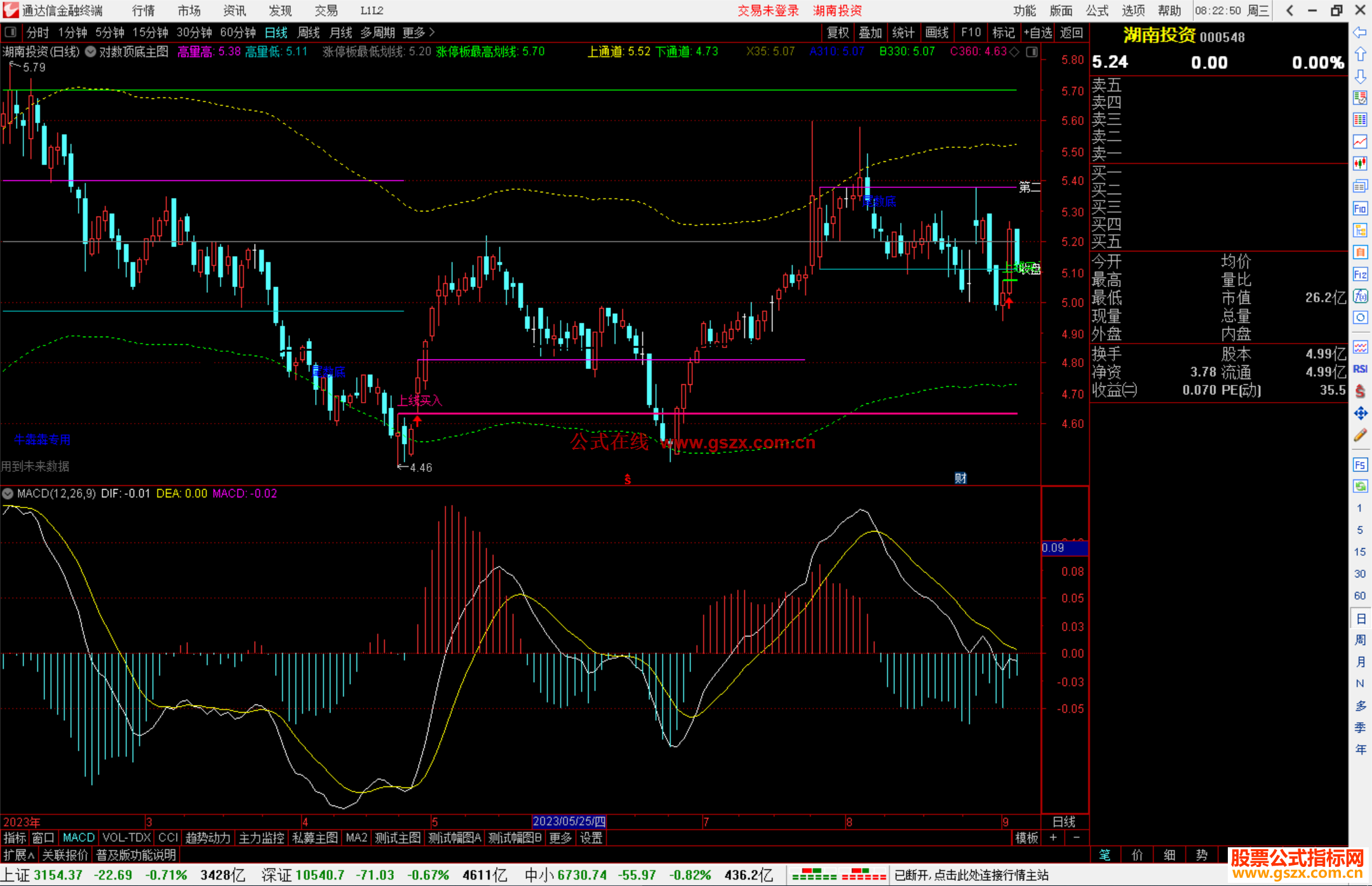Click the 复权 button
Viewport: 1372px width, 886px height.
pos(837,32)
